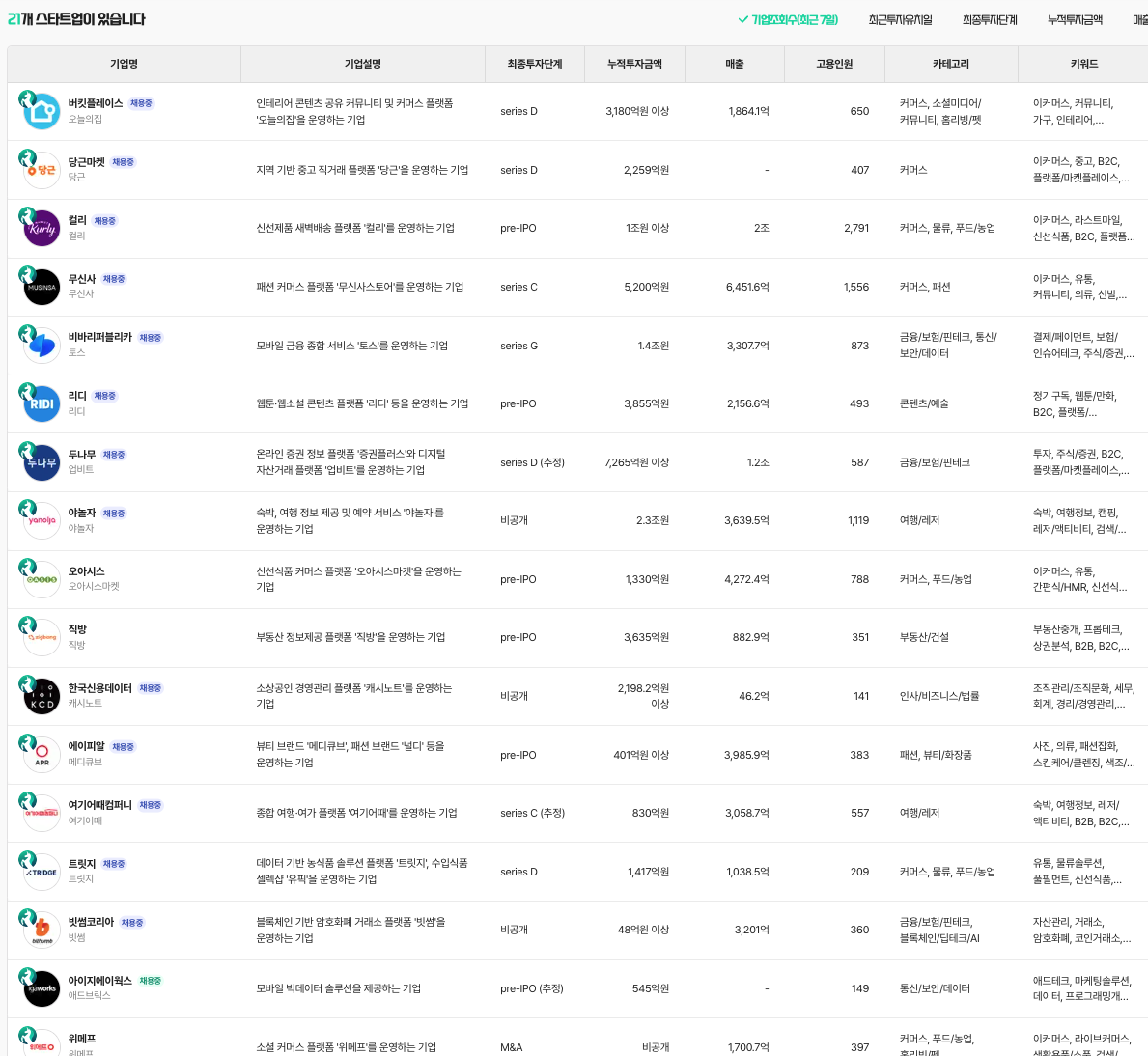This screenshot has height=1056, width=1148.
Task: Click the 누적투자금액 table column header
Action: tap(634, 64)
